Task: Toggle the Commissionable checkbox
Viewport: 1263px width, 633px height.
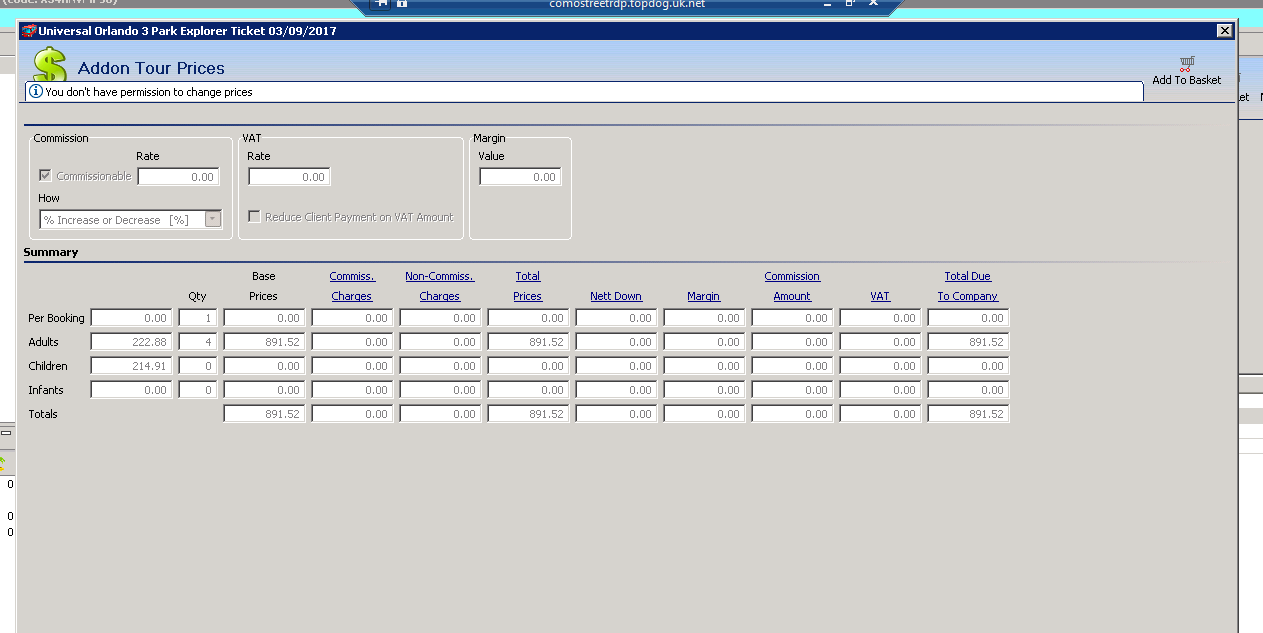Action: pyautogui.click(x=45, y=176)
